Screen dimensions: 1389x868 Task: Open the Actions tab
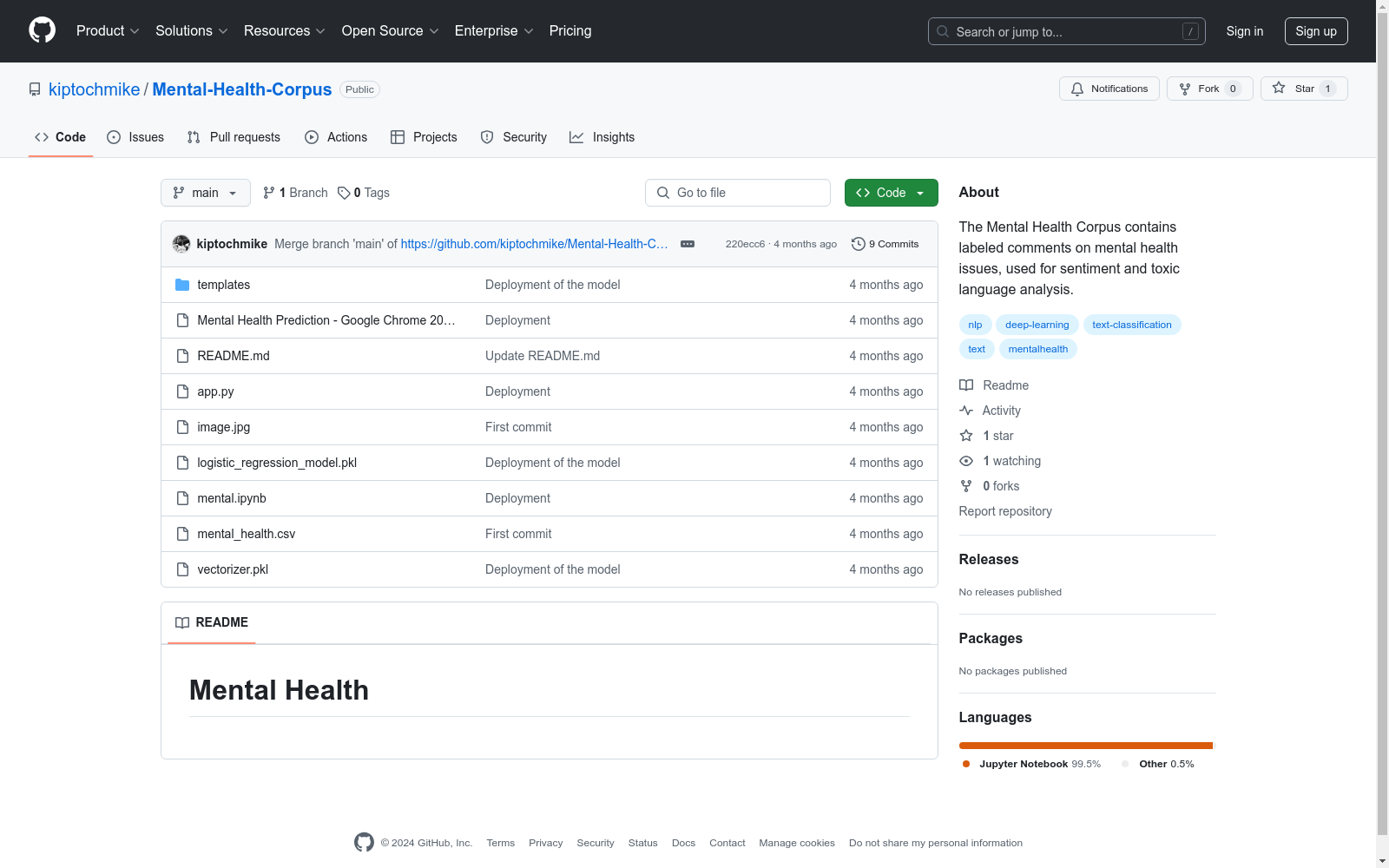coord(336,137)
